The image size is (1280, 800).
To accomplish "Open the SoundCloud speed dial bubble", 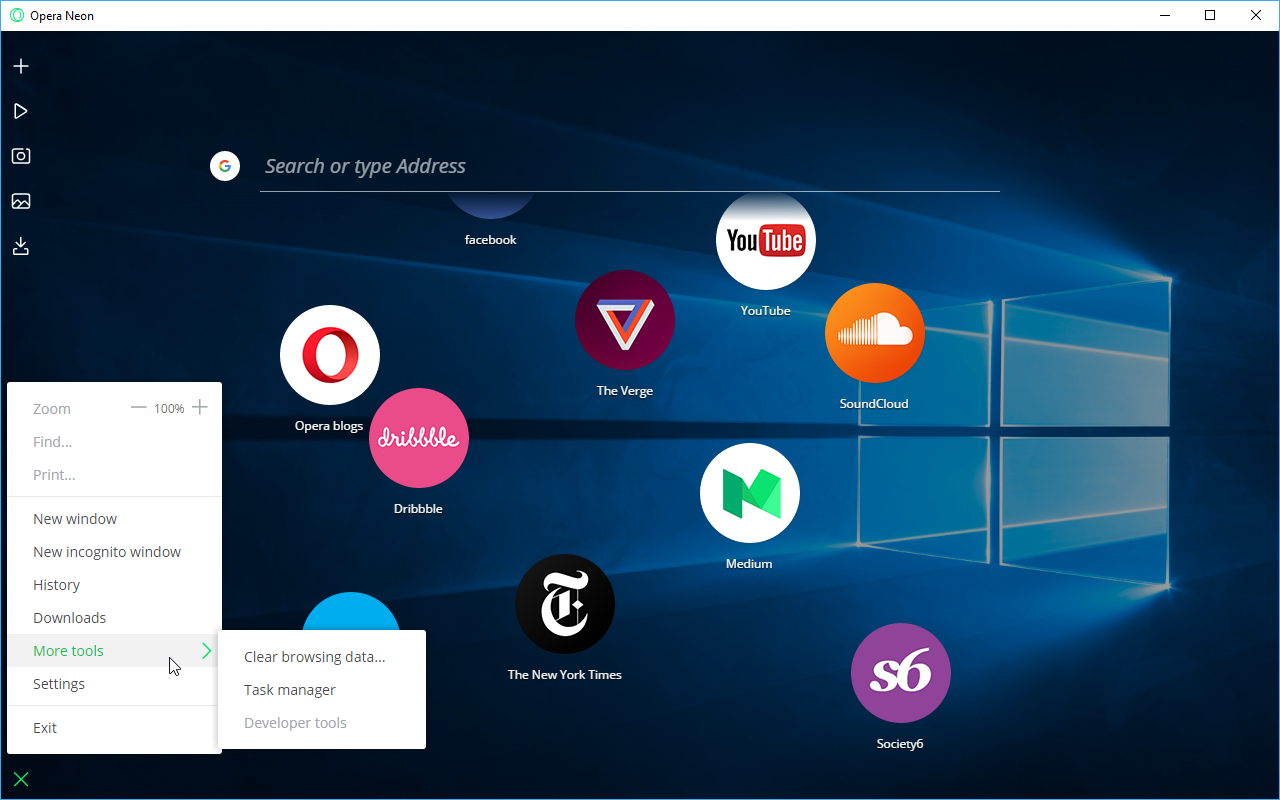I will [x=875, y=333].
